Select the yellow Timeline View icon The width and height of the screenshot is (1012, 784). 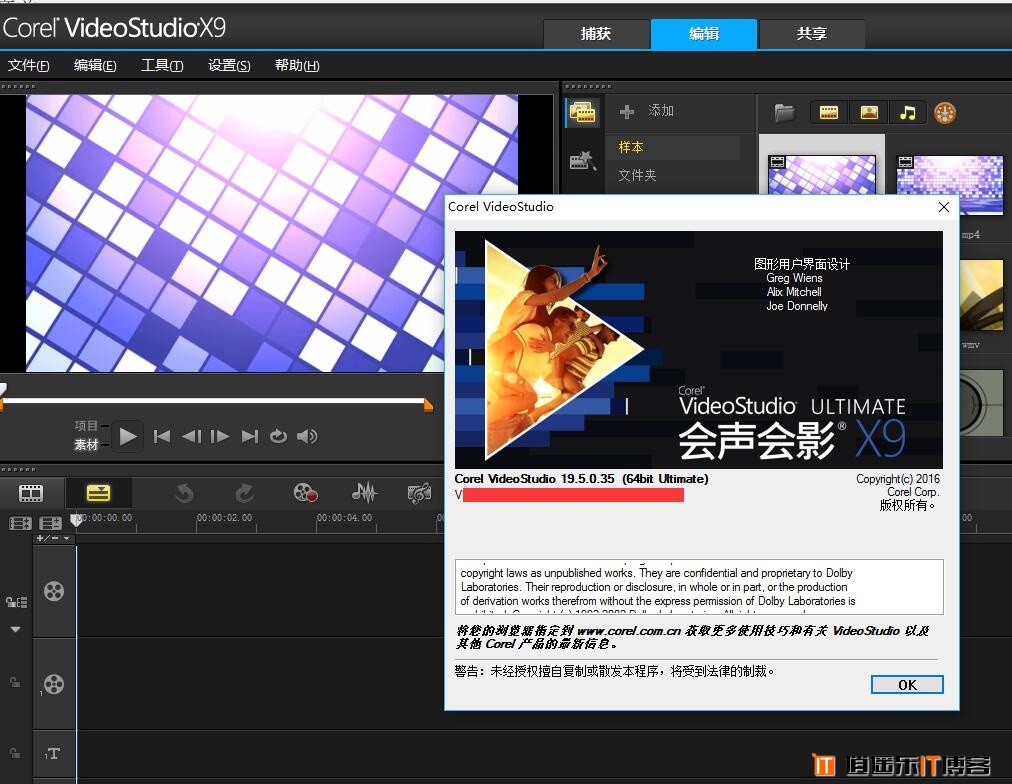(x=98, y=494)
